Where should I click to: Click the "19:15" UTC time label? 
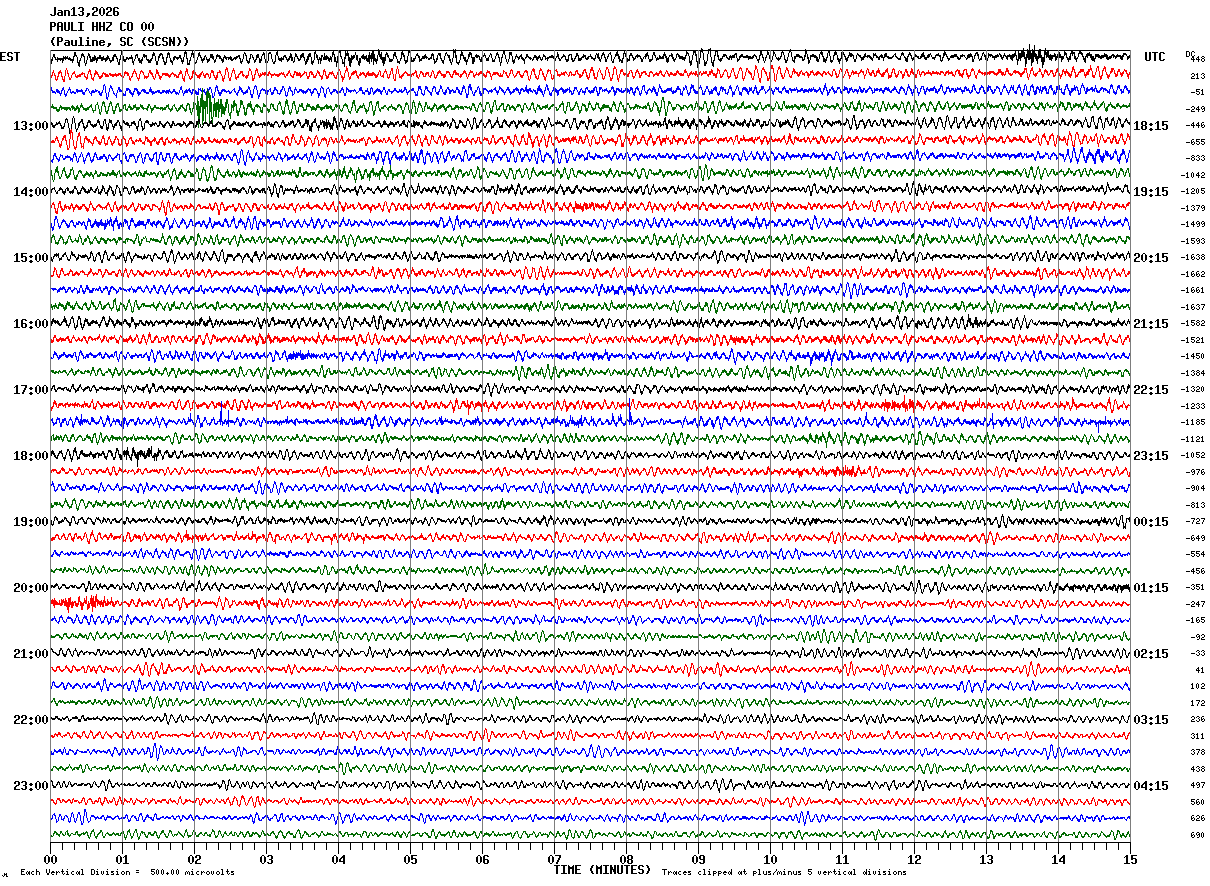pos(1151,192)
